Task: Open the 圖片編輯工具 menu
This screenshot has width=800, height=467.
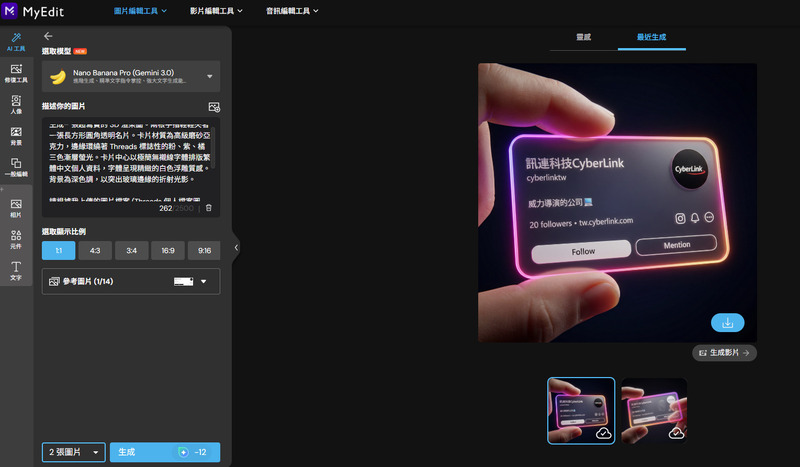Action: 140,11
